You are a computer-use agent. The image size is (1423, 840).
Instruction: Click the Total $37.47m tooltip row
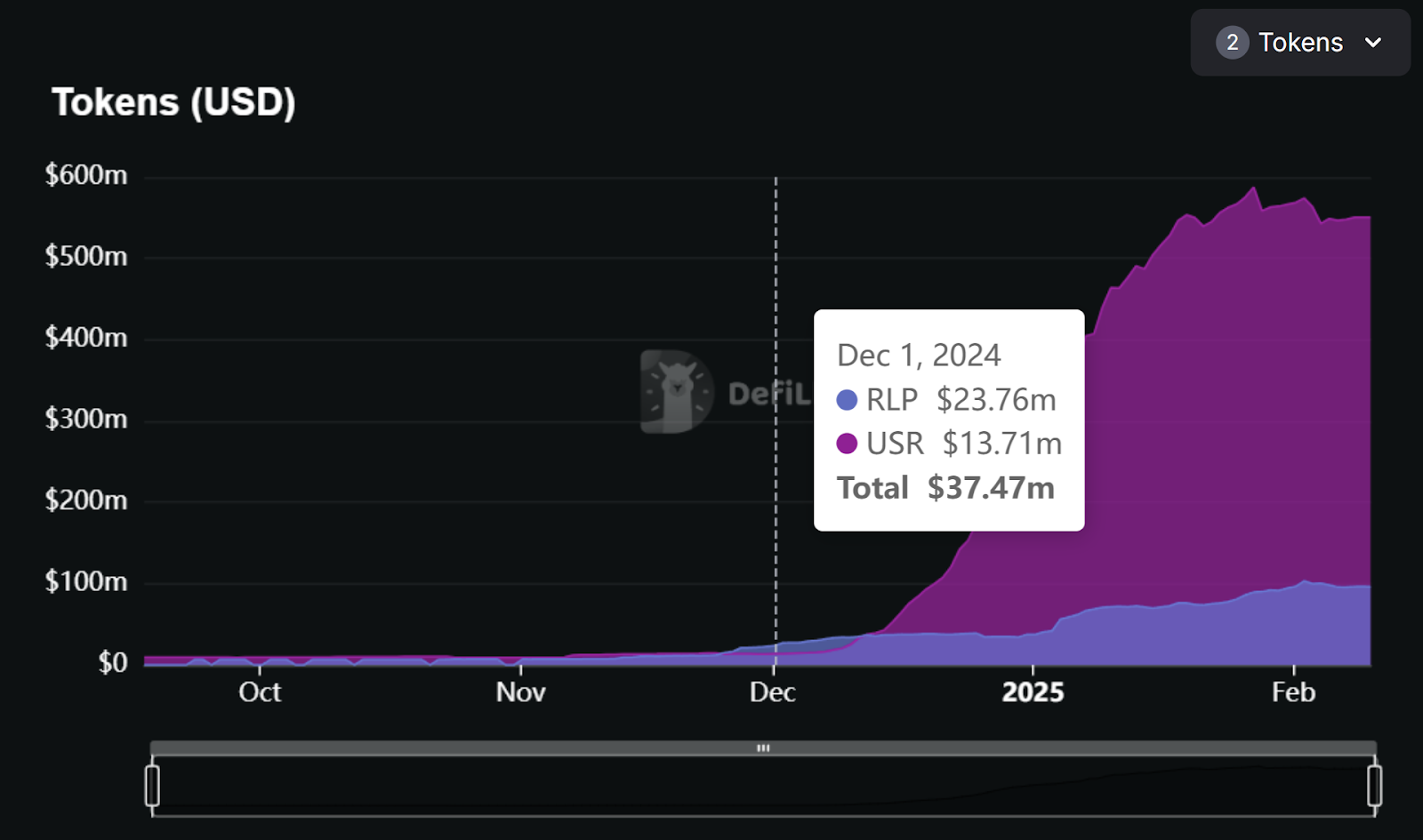945,488
